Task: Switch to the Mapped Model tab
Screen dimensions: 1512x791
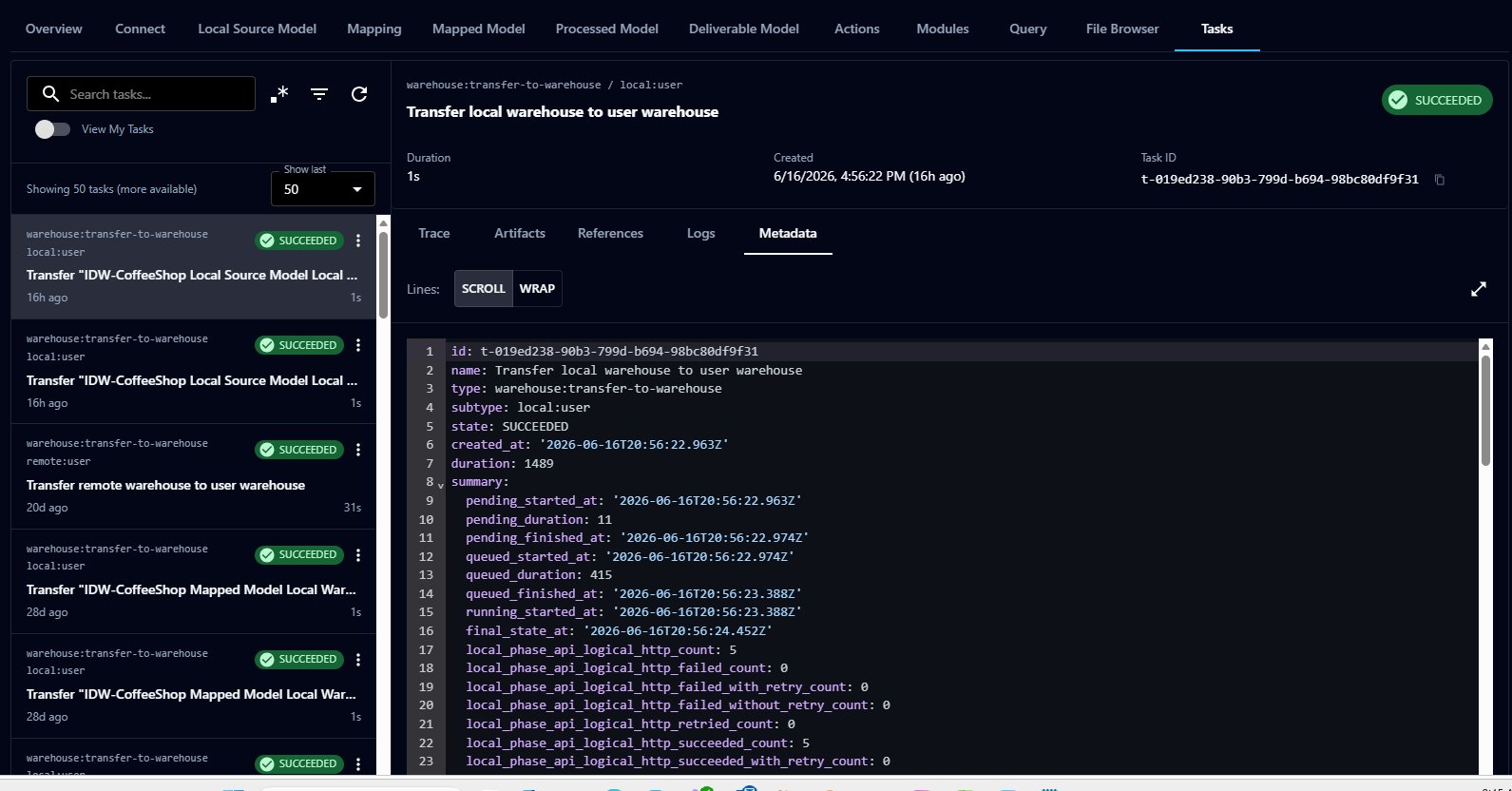Action: pyautogui.click(x=479, y=29)
